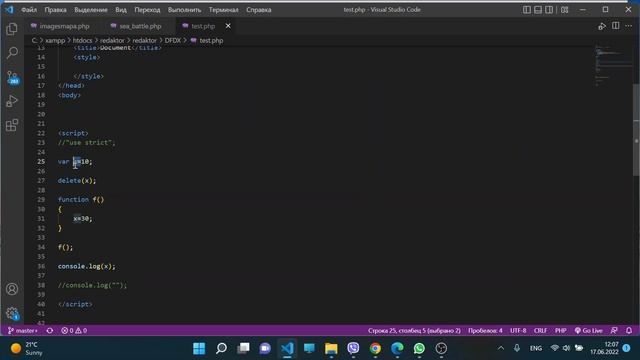
Task: Open the Справка menu
Action: [x=259, y=9]
